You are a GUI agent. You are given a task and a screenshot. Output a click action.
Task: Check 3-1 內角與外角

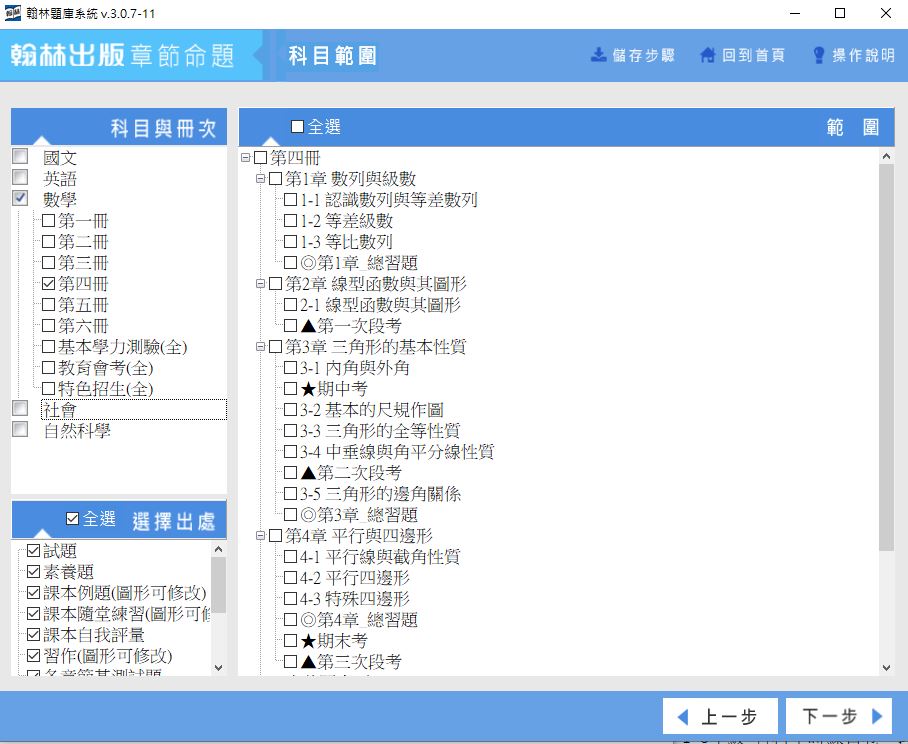291,368
